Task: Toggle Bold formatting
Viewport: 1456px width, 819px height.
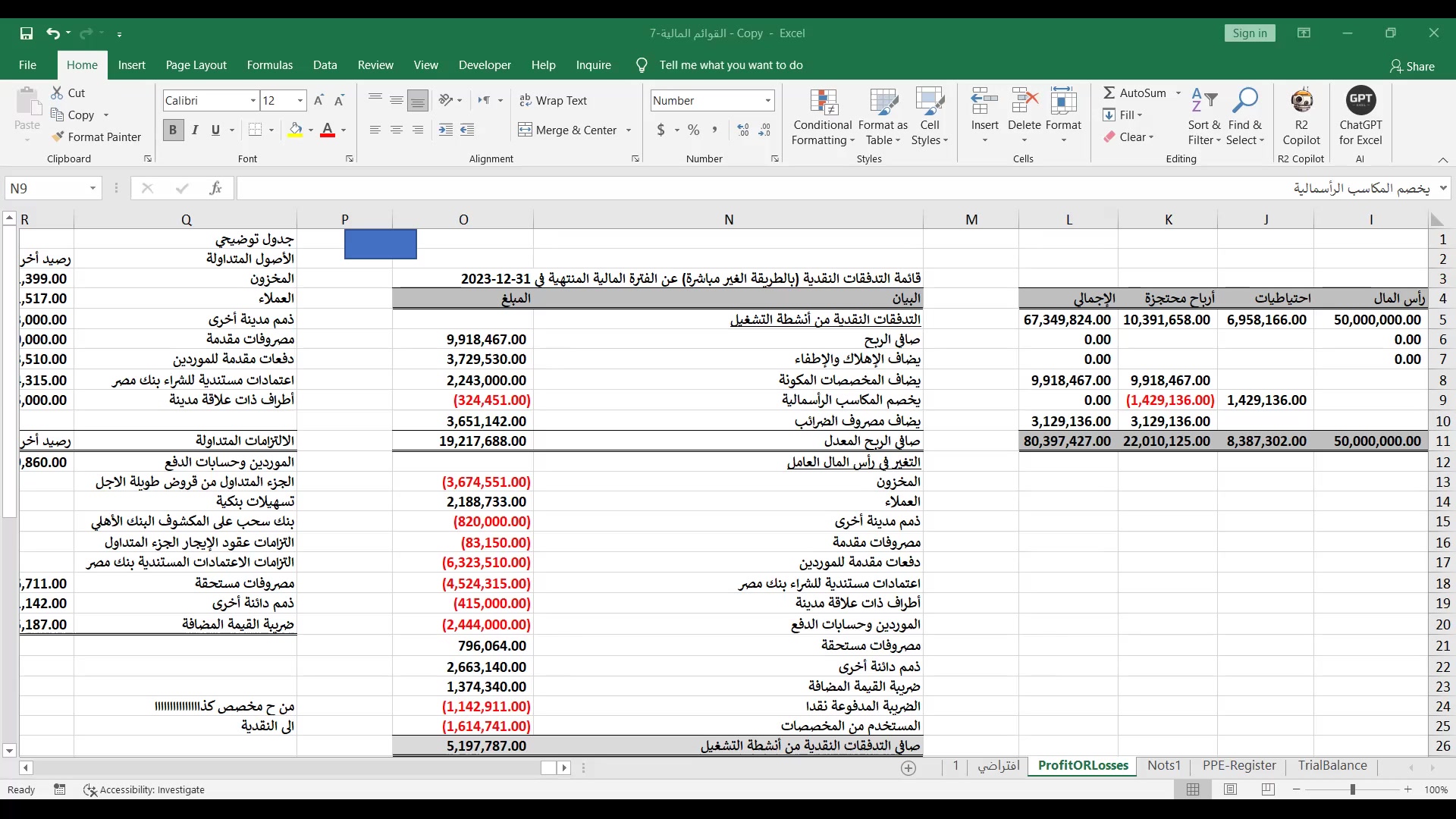Action: [173, 130]
